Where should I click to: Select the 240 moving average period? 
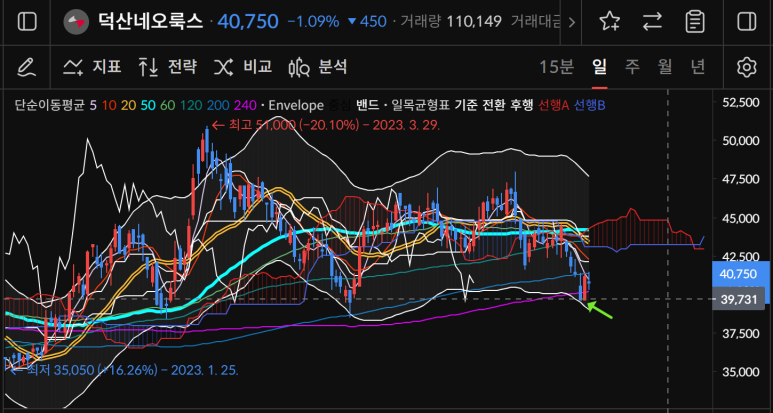tap(246, 105)
